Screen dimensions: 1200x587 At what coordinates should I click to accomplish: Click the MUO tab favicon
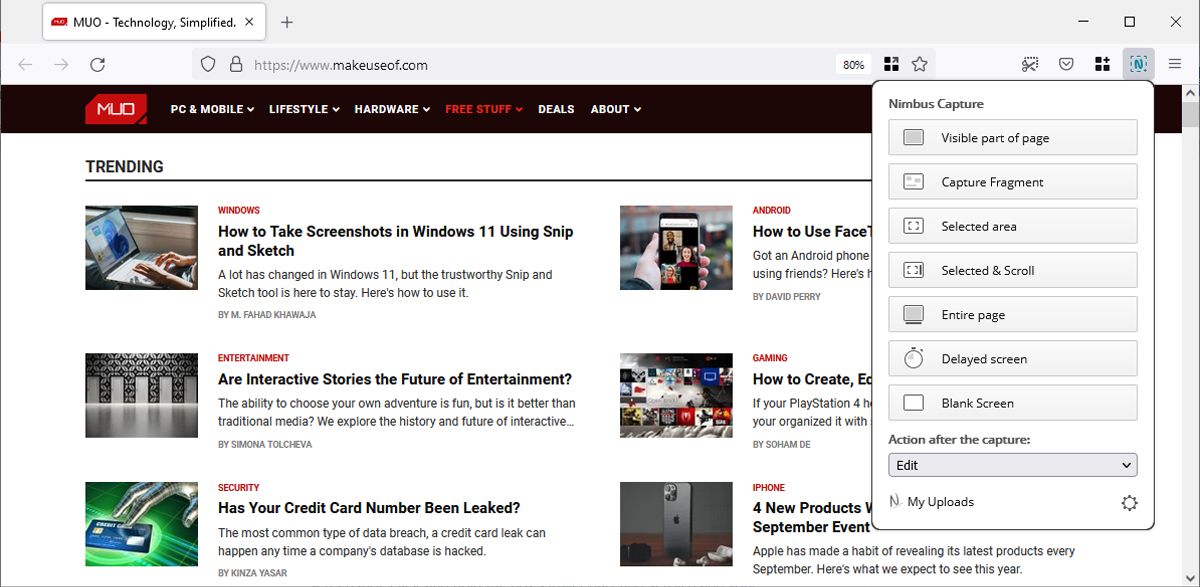point(59,22)
